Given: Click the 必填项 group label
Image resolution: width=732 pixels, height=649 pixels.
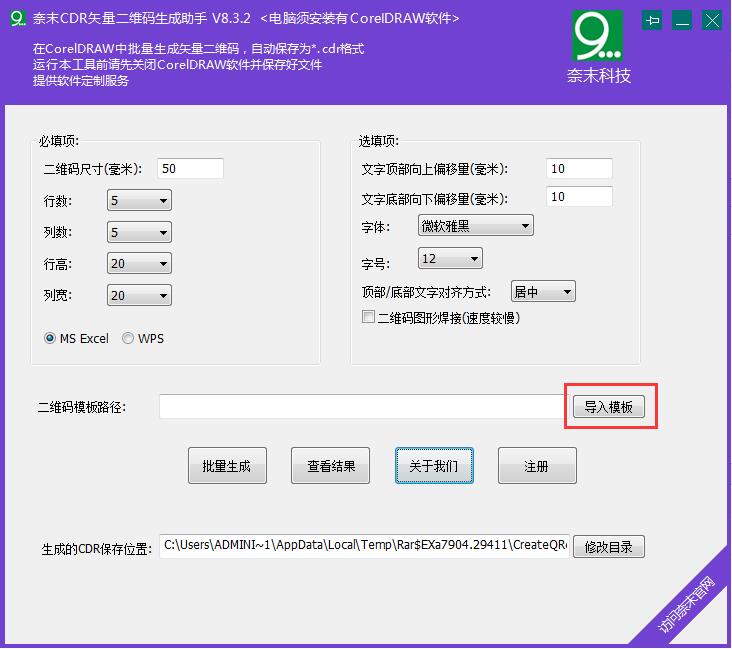Looking at the screenshot, I should click(x=59, y=141).
